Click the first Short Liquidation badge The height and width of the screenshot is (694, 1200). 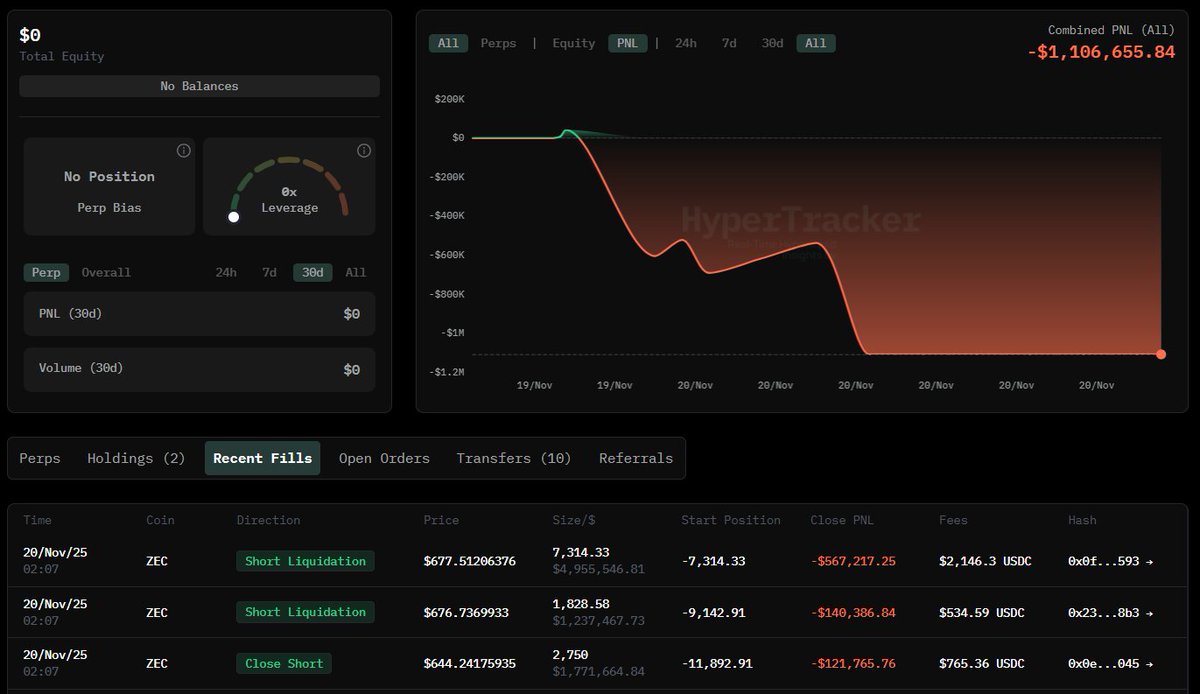click(305, 561)
